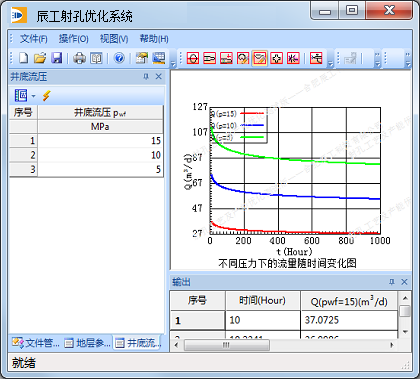Screen dimensions: 420x380
Task: Click the printer icon
Action: tap(79, 58)
